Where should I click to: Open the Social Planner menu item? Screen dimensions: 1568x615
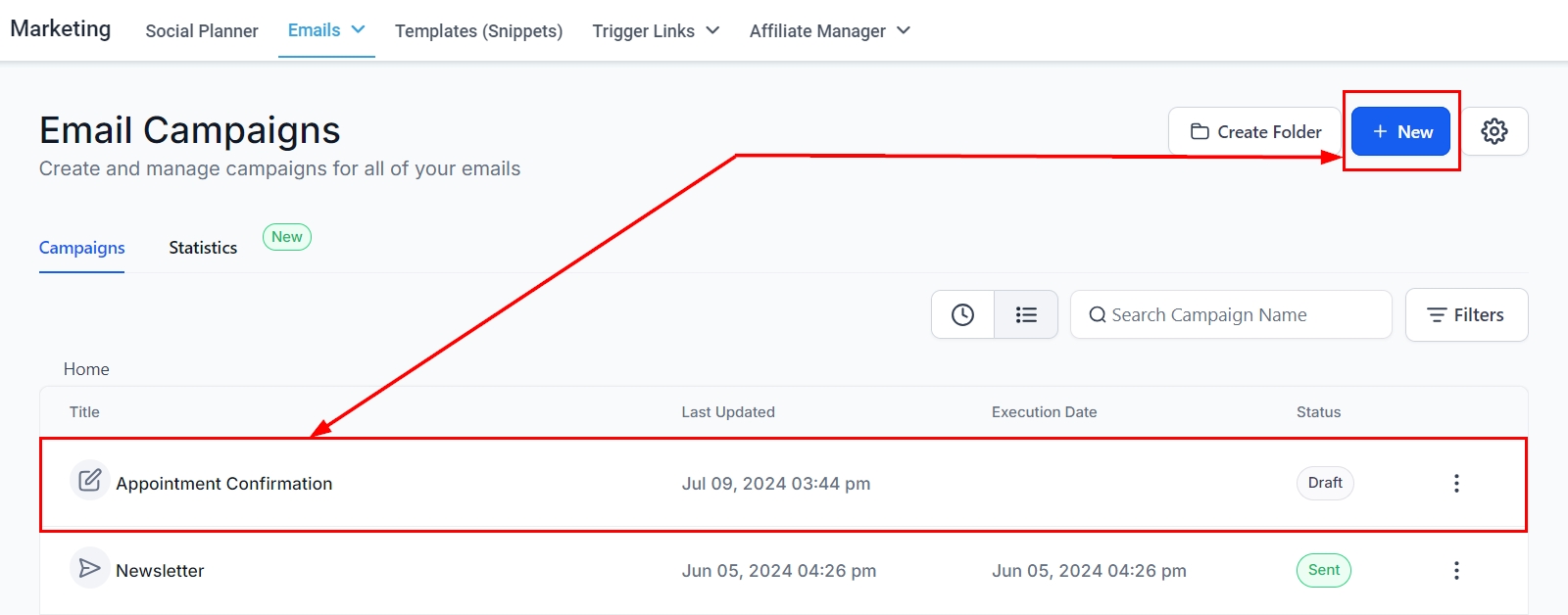tap(202, 31)
